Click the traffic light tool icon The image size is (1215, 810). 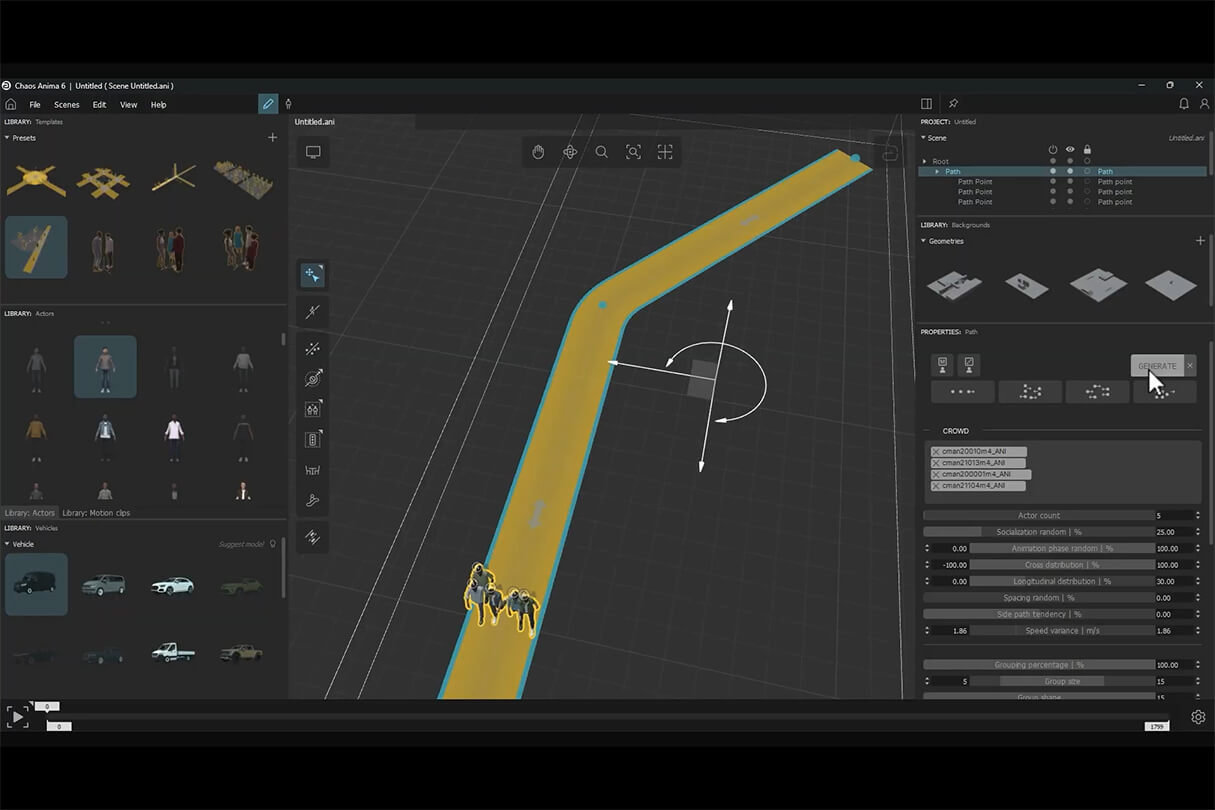click(313, 439)
